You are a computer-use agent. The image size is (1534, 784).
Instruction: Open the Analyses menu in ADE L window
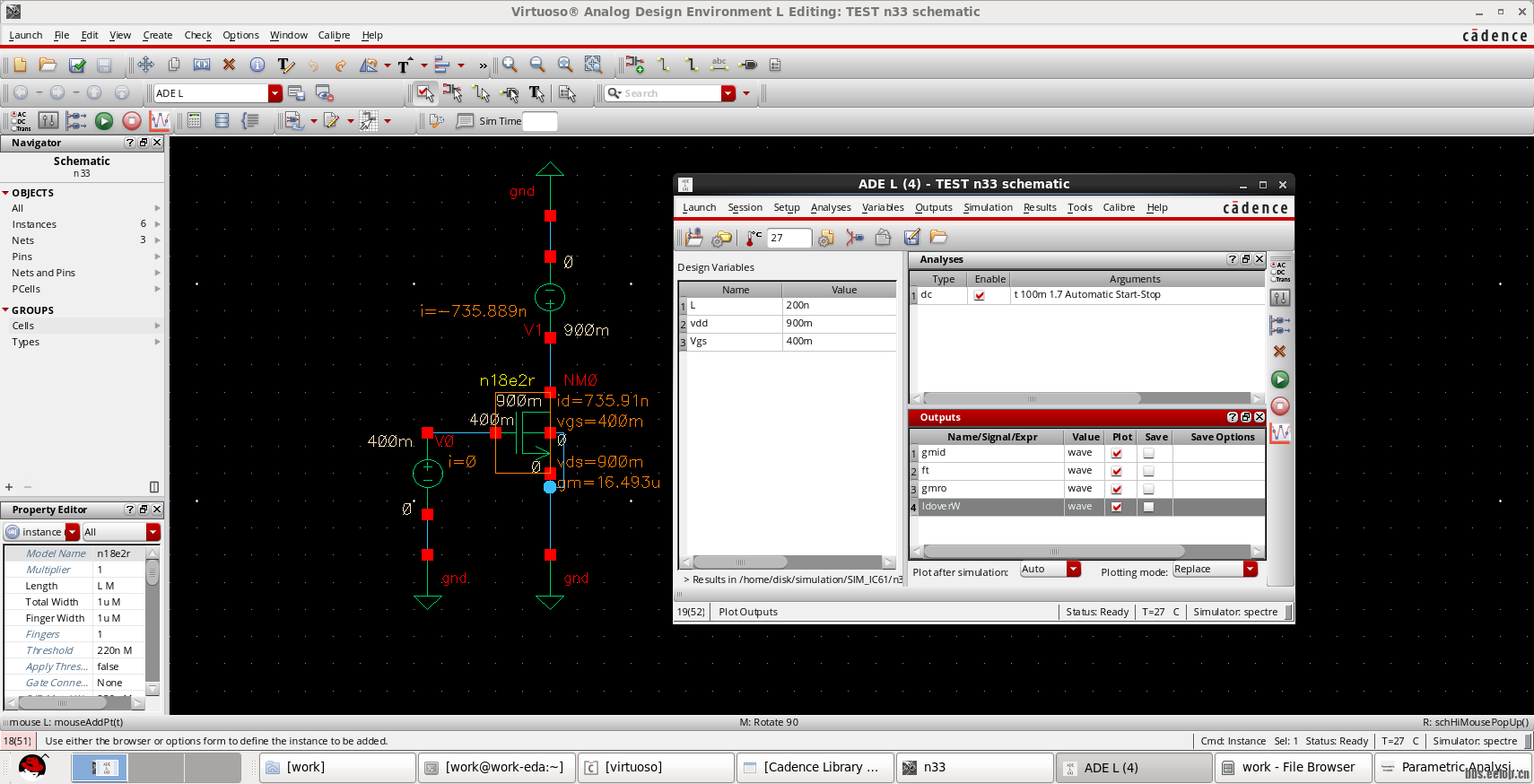(831, 207)
